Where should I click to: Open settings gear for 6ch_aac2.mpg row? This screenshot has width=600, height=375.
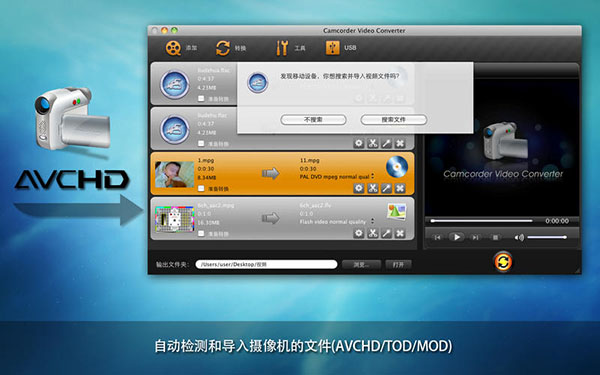click(359, 233)
